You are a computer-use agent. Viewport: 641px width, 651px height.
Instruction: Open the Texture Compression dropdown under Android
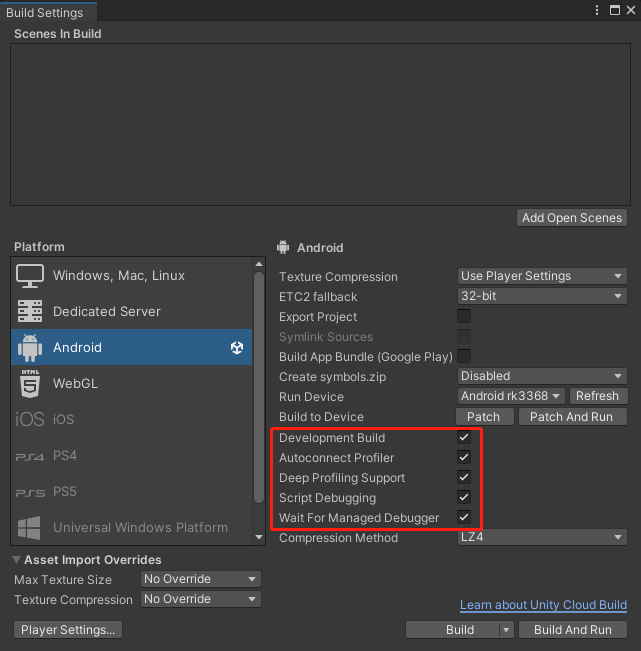(x=542, y=276)
